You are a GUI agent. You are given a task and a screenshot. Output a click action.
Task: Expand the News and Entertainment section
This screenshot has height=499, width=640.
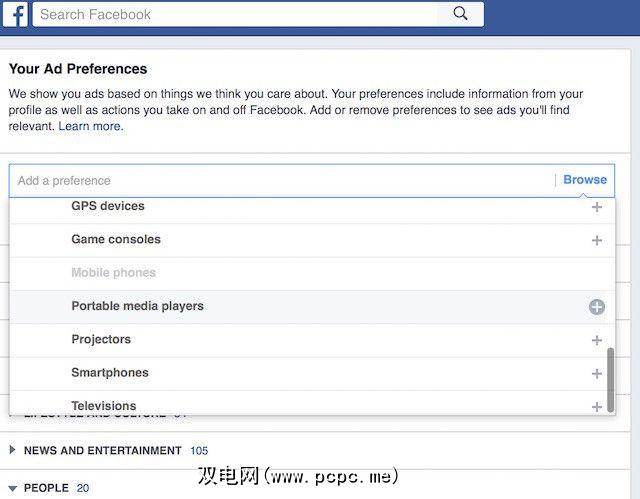pyautogui.click(x=13, y=451)
